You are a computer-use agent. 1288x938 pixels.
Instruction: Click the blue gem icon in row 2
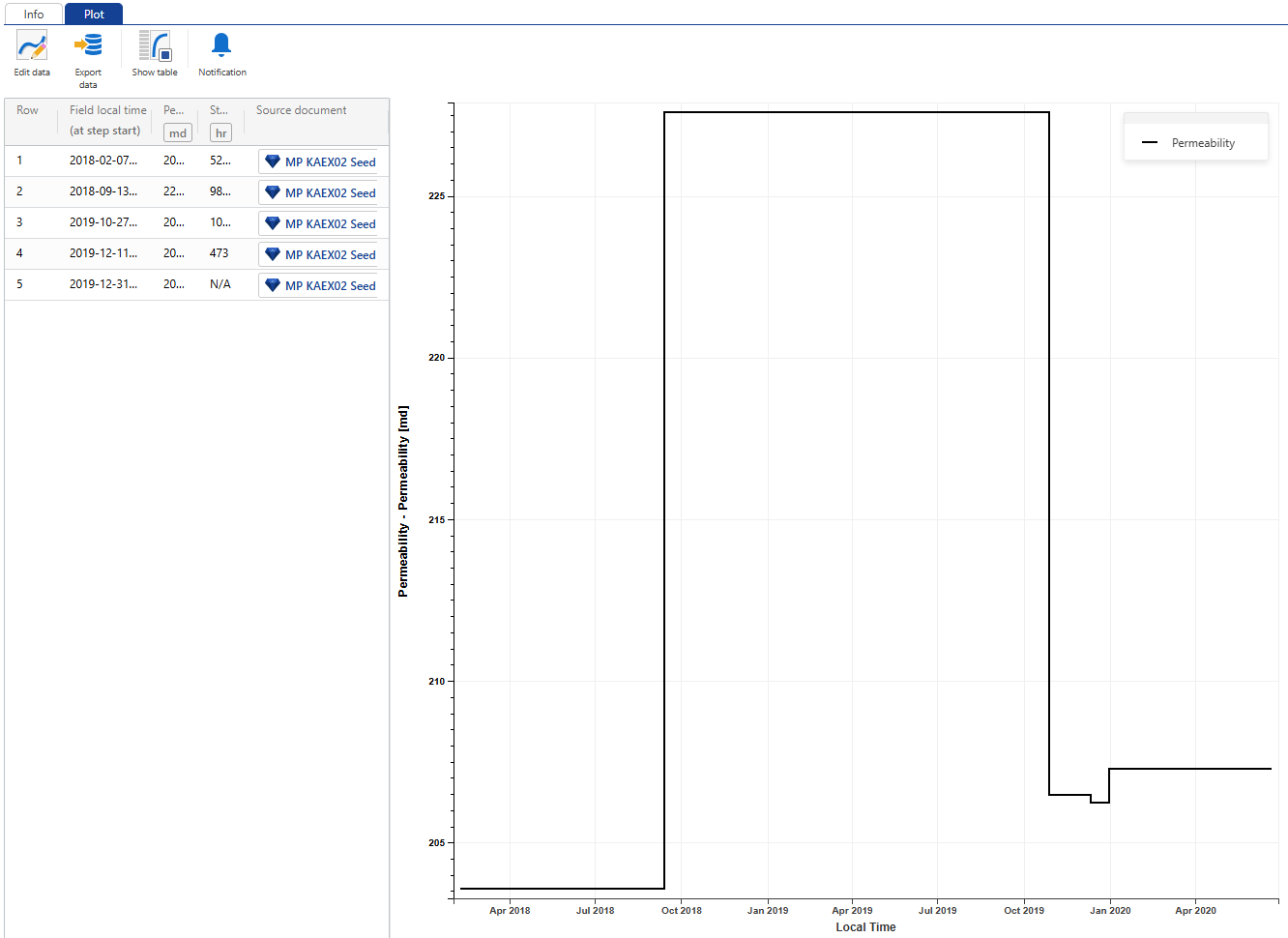pyautogui.click(x=273, y=192)
